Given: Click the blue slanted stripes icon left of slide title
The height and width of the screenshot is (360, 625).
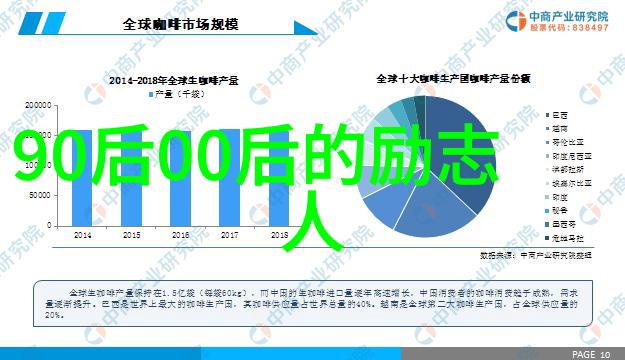Looking at the screenshot, I should [x=42, y=23].
